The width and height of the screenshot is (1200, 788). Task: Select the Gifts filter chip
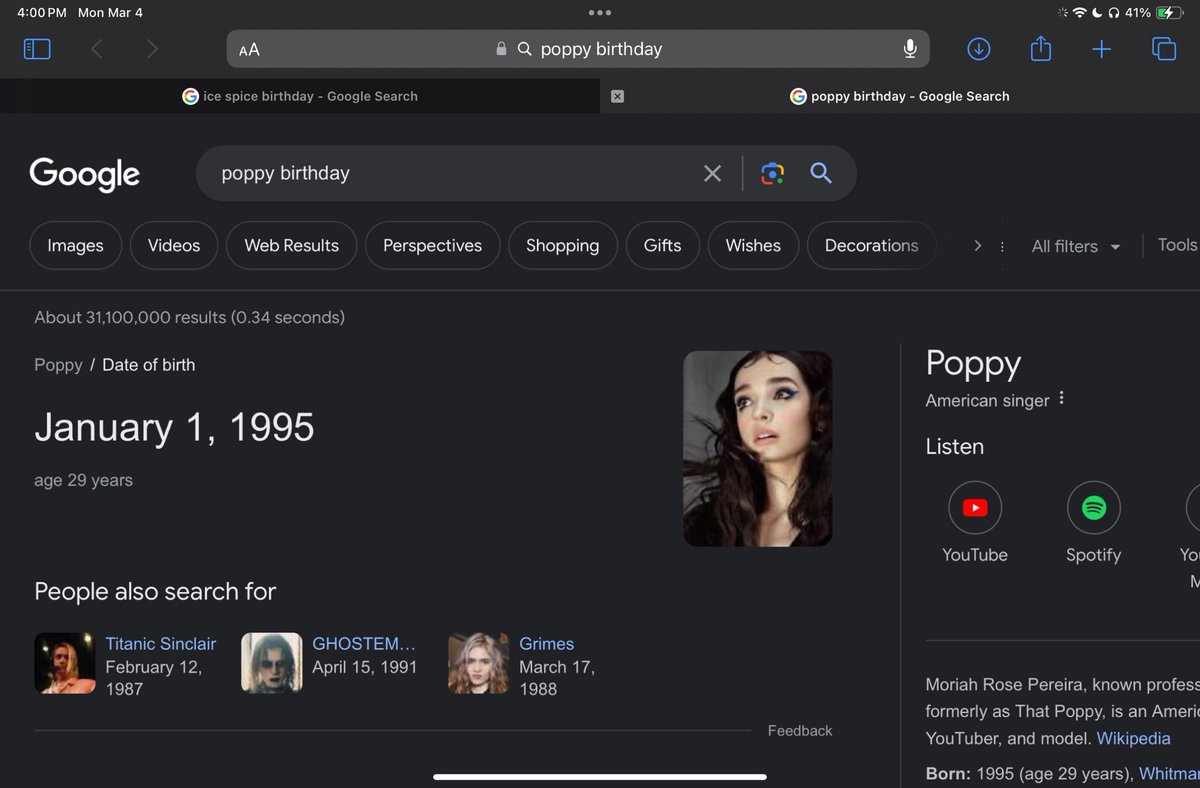(x=662, y=246)
